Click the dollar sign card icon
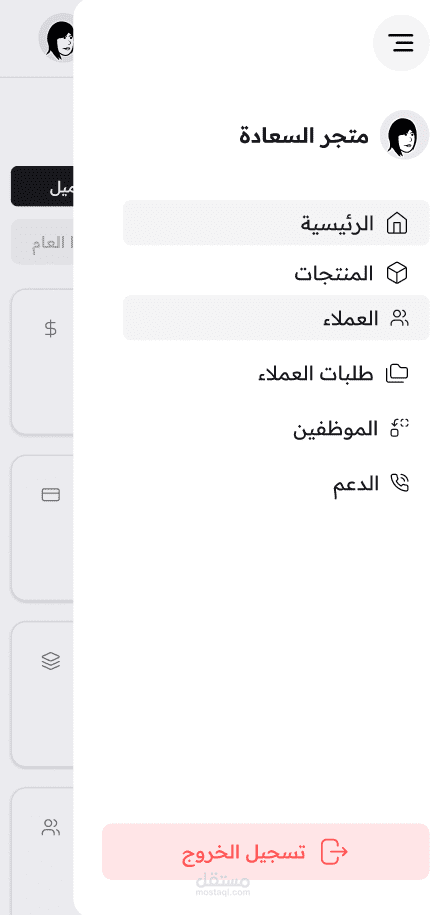446x915 pixels. [x=51, y=329]
